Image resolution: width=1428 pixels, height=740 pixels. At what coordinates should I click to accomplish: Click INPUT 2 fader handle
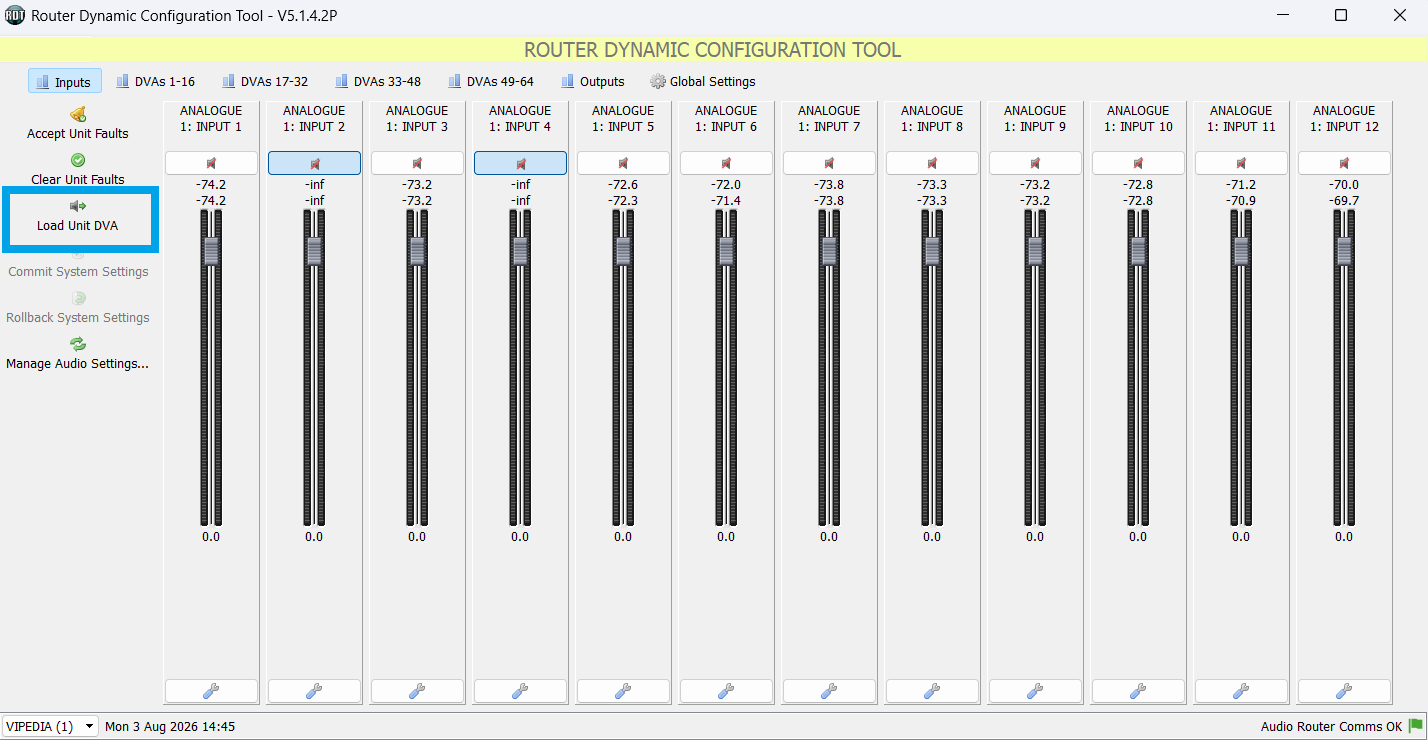[314, 251]
